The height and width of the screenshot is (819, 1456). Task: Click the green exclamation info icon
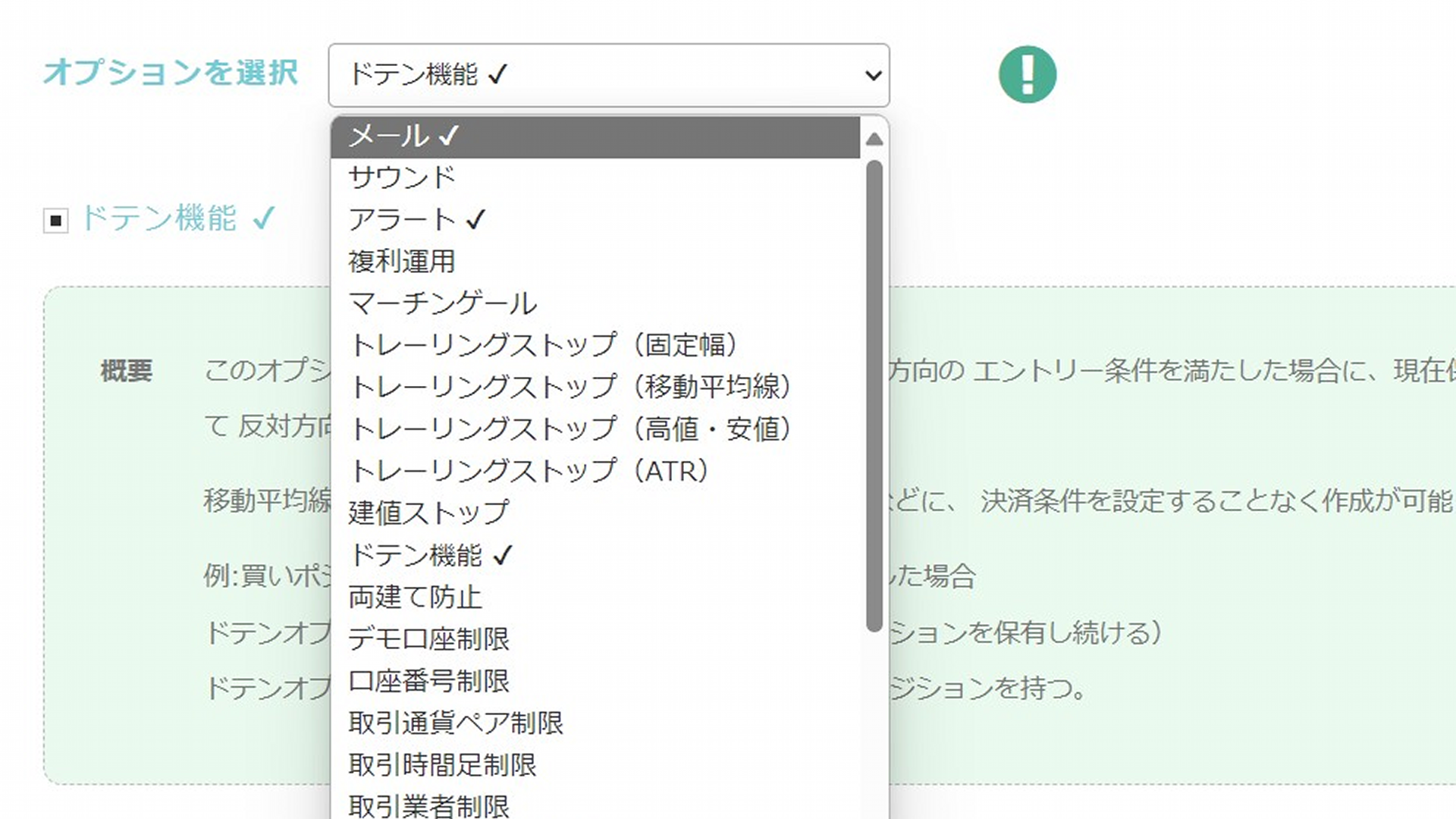click(1027, 74)
